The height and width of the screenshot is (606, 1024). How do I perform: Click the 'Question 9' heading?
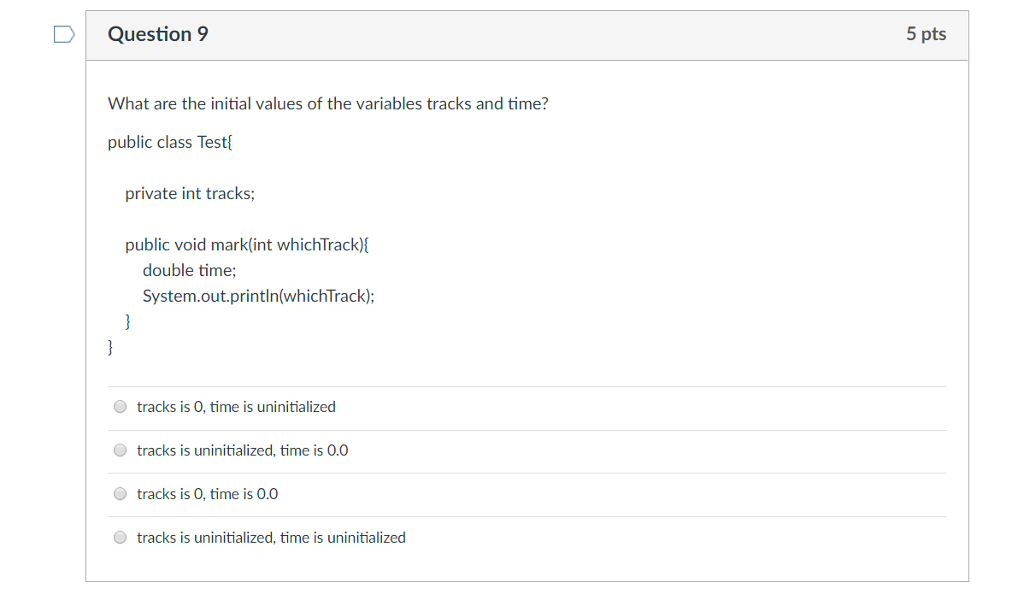pyautogui.click(x=158, y=34)
